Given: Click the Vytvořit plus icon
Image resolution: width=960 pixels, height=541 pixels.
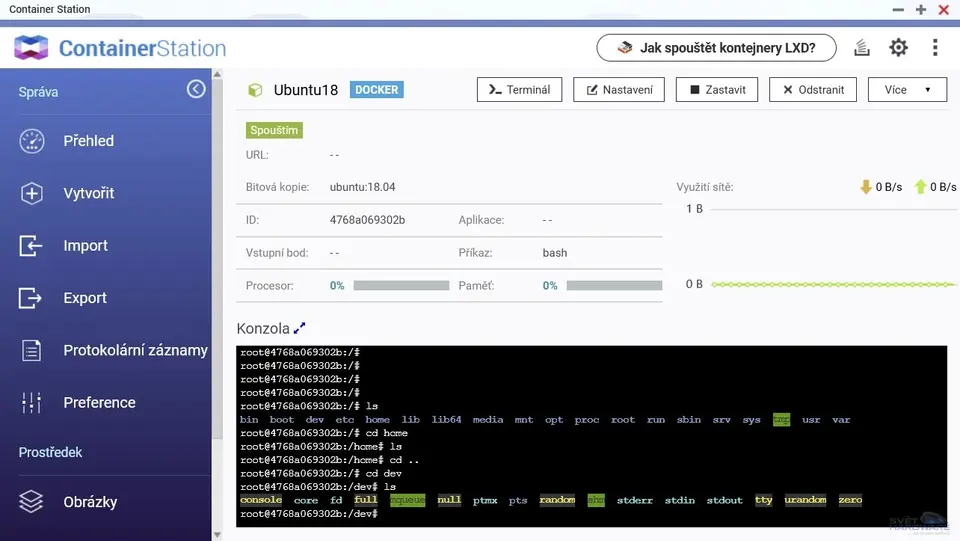Looking at the screenshot, I should tap(32, 193).
